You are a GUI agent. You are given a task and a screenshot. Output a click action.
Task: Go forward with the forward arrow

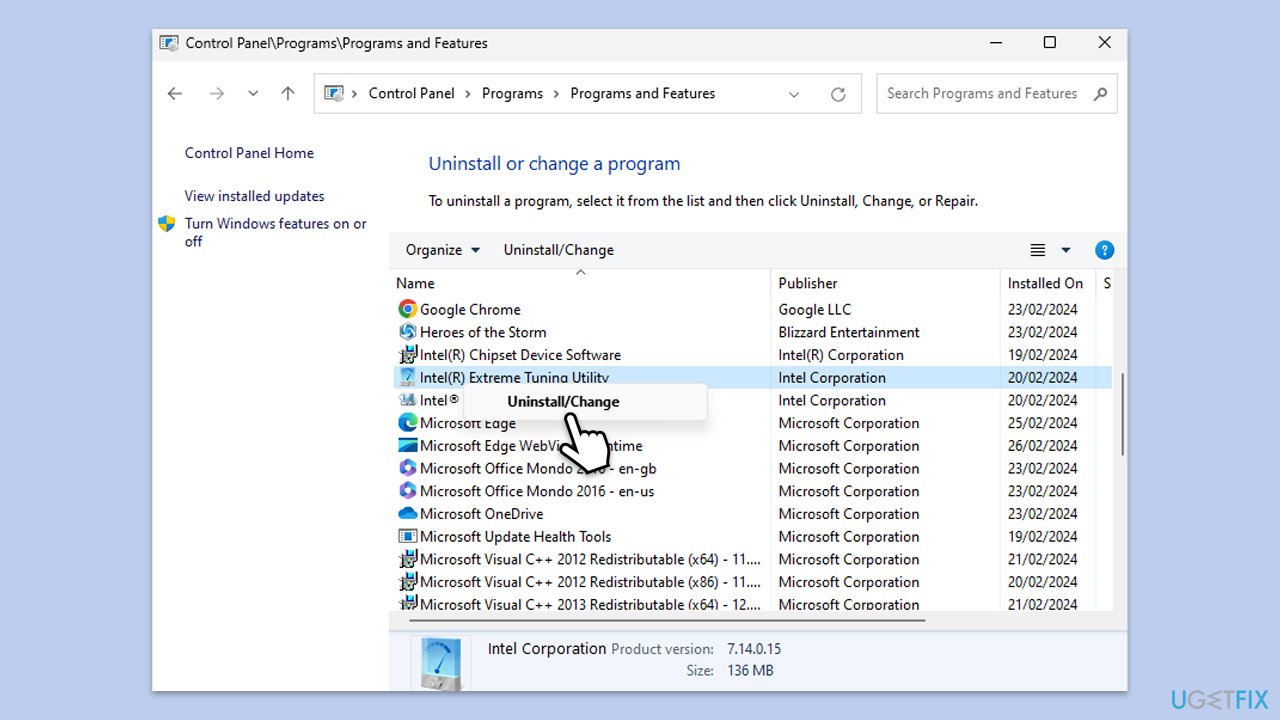pyautogui.click(x=216, y=93)
